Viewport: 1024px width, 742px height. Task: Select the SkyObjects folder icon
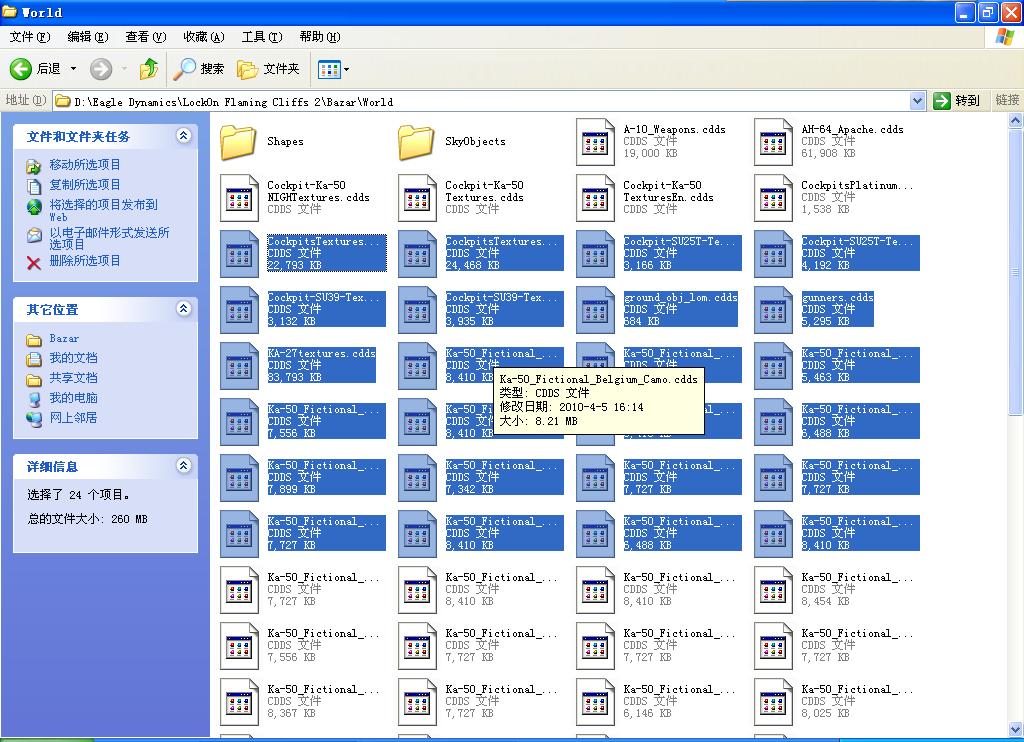(416, 141)
